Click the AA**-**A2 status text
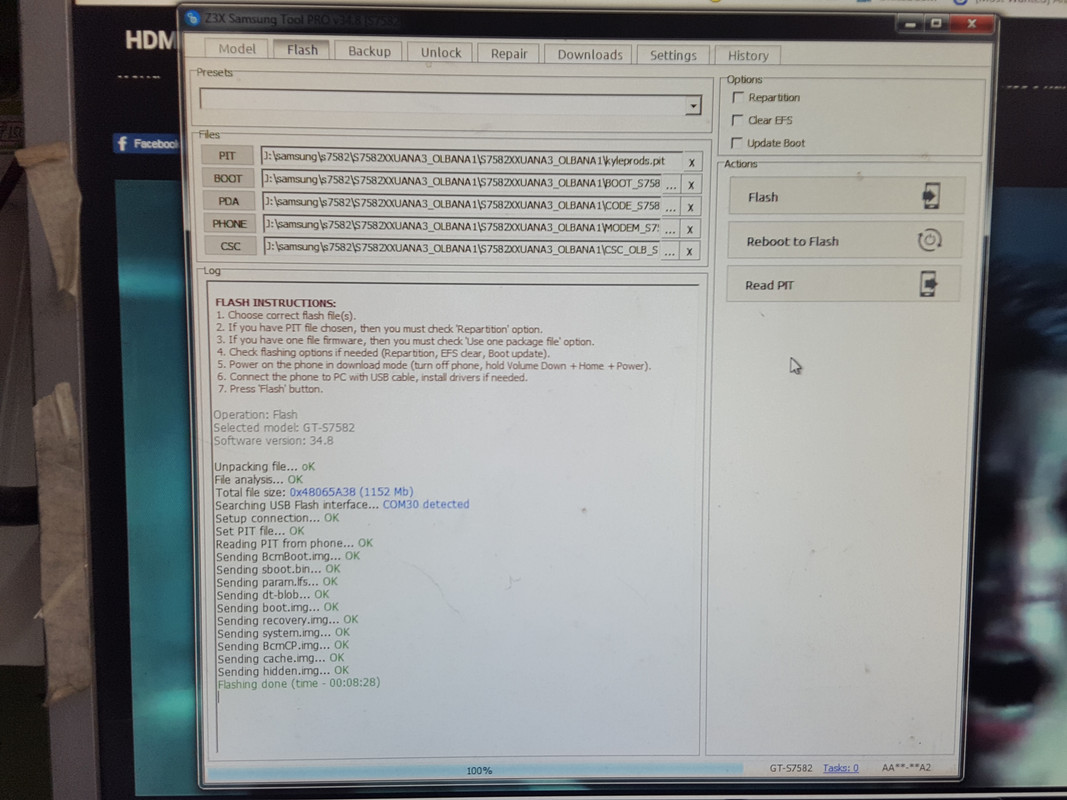The width and height of the screenshot is (1067, 800). [x=906, y=768]
